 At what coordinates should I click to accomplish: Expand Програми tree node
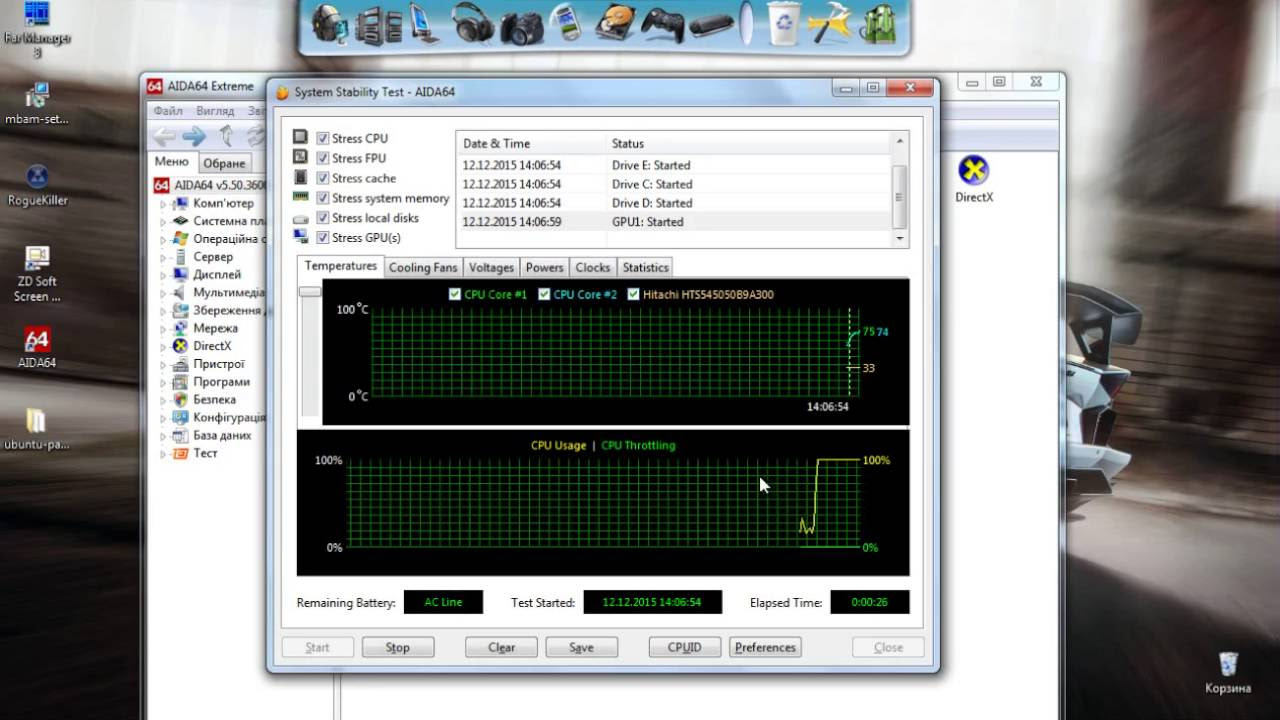click(164, 382)
